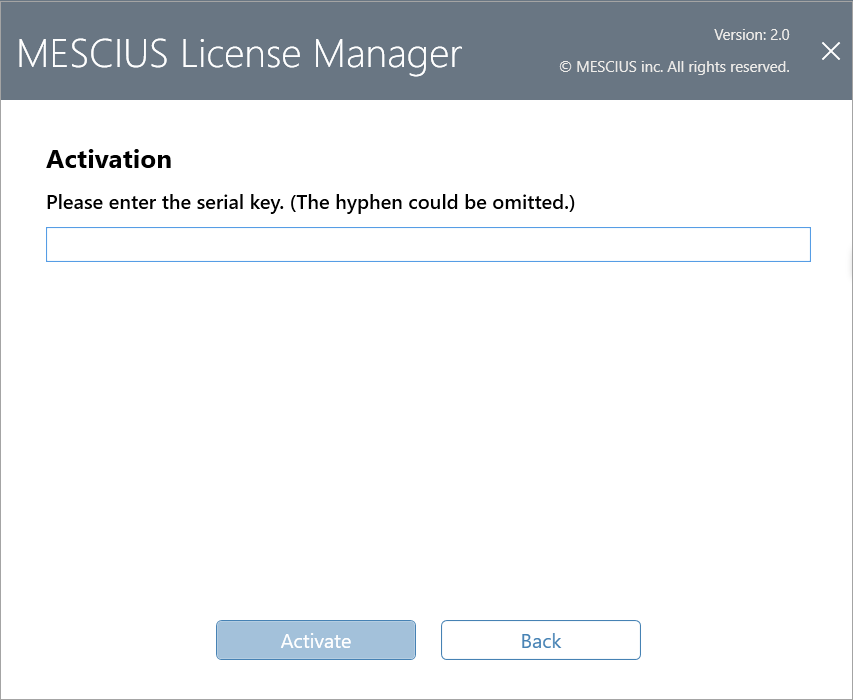This screenshot has width=853, height=700.
Task: Focus the empty text box under the instructions
Action: tap(428, 244)
